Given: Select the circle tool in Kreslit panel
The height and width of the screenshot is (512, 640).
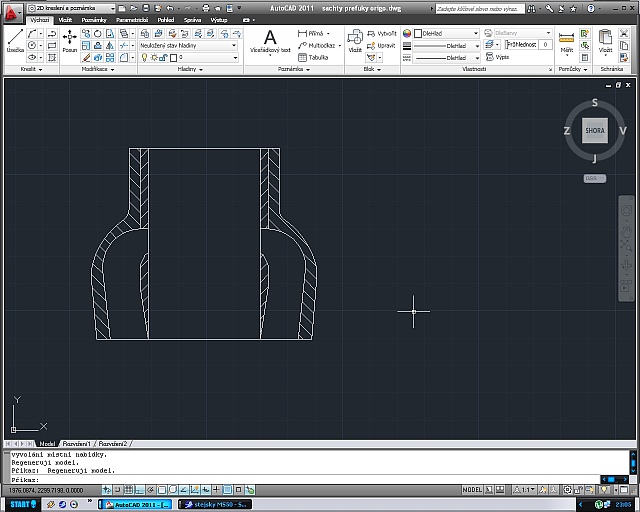Looking at the screenshot, I should point(32,45).
